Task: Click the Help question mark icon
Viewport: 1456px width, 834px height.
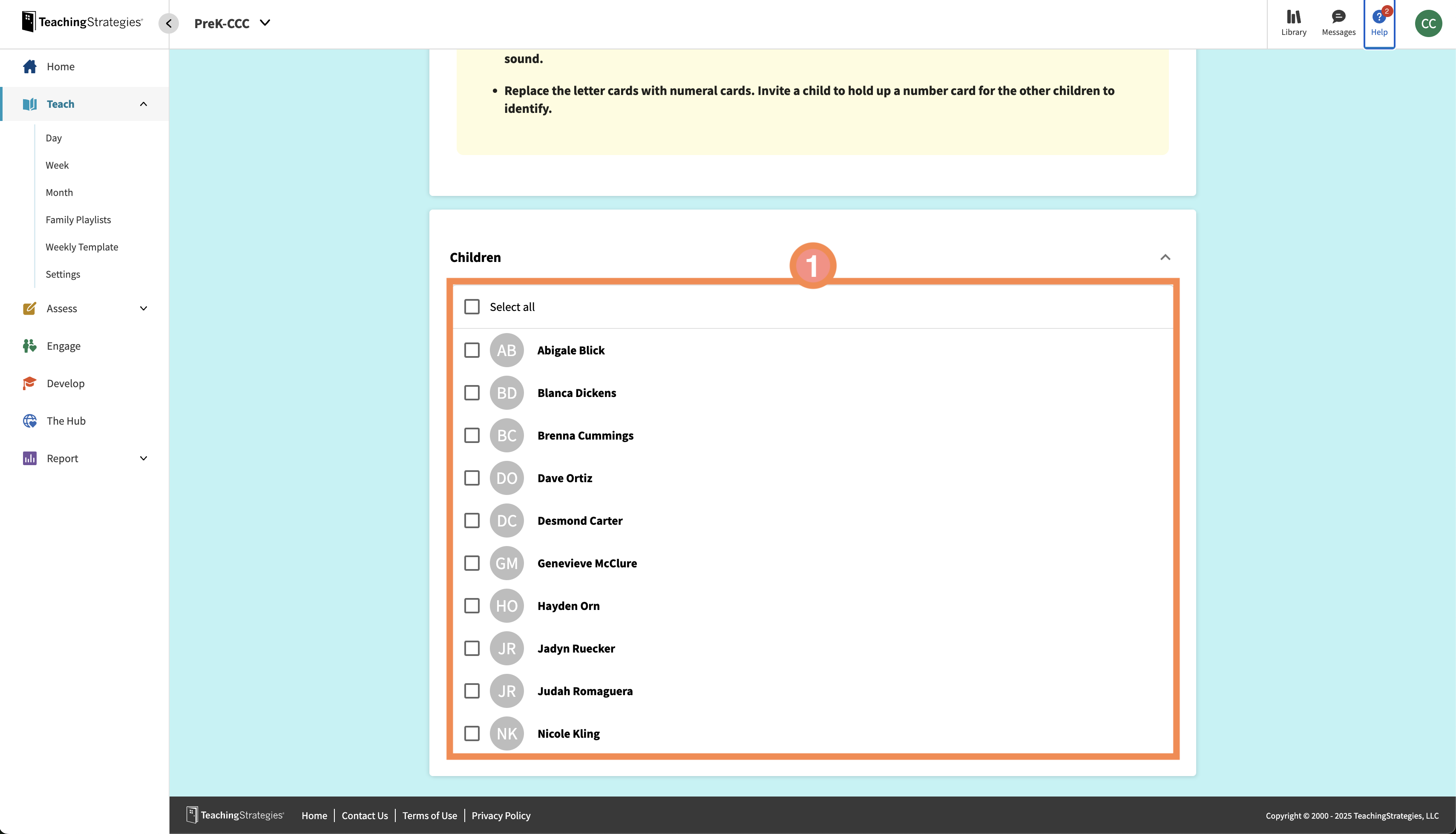Action: 1378,17
